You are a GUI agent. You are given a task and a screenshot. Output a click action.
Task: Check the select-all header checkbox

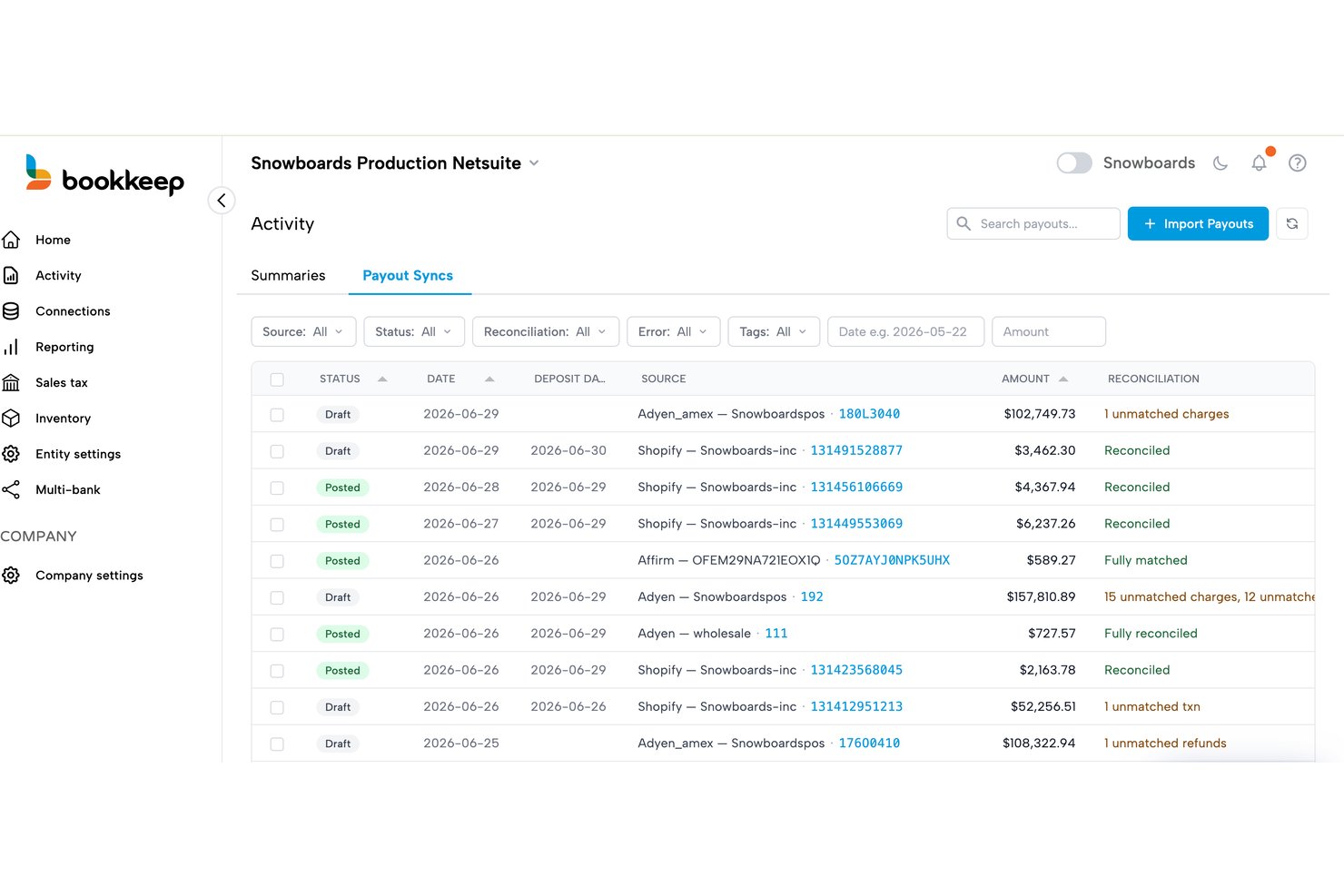[x=277, y=379]
